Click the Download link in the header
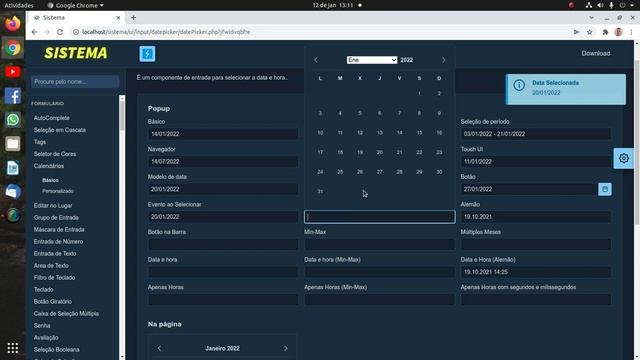 click(596, 53)
